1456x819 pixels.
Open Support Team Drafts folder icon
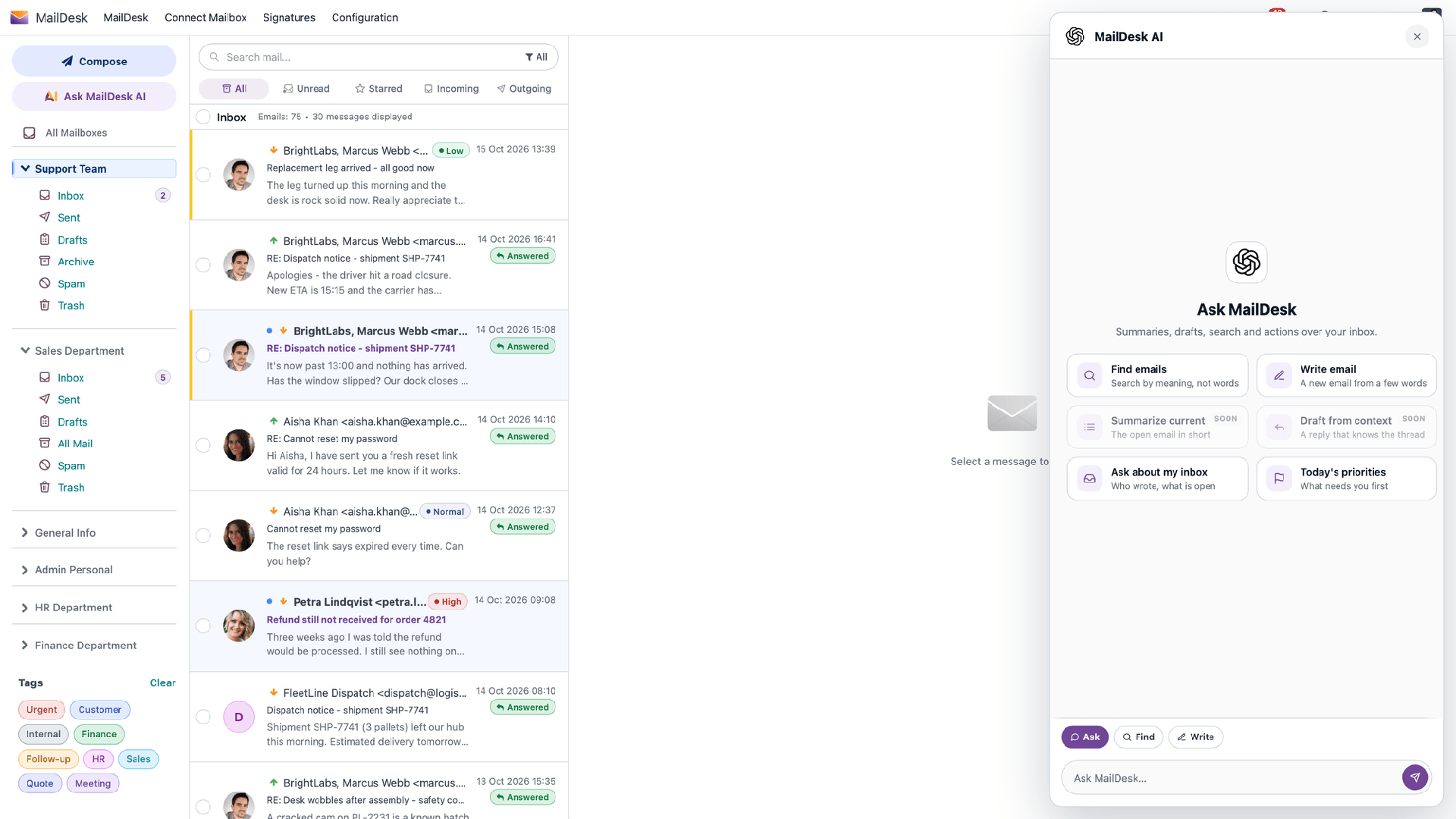[45, 240]
